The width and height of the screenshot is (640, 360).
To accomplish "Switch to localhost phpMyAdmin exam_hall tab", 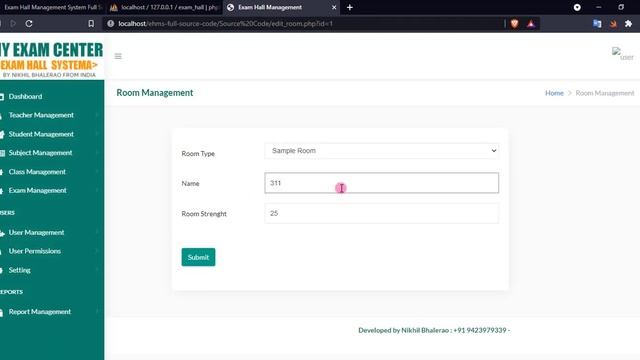I will point(164,7).
